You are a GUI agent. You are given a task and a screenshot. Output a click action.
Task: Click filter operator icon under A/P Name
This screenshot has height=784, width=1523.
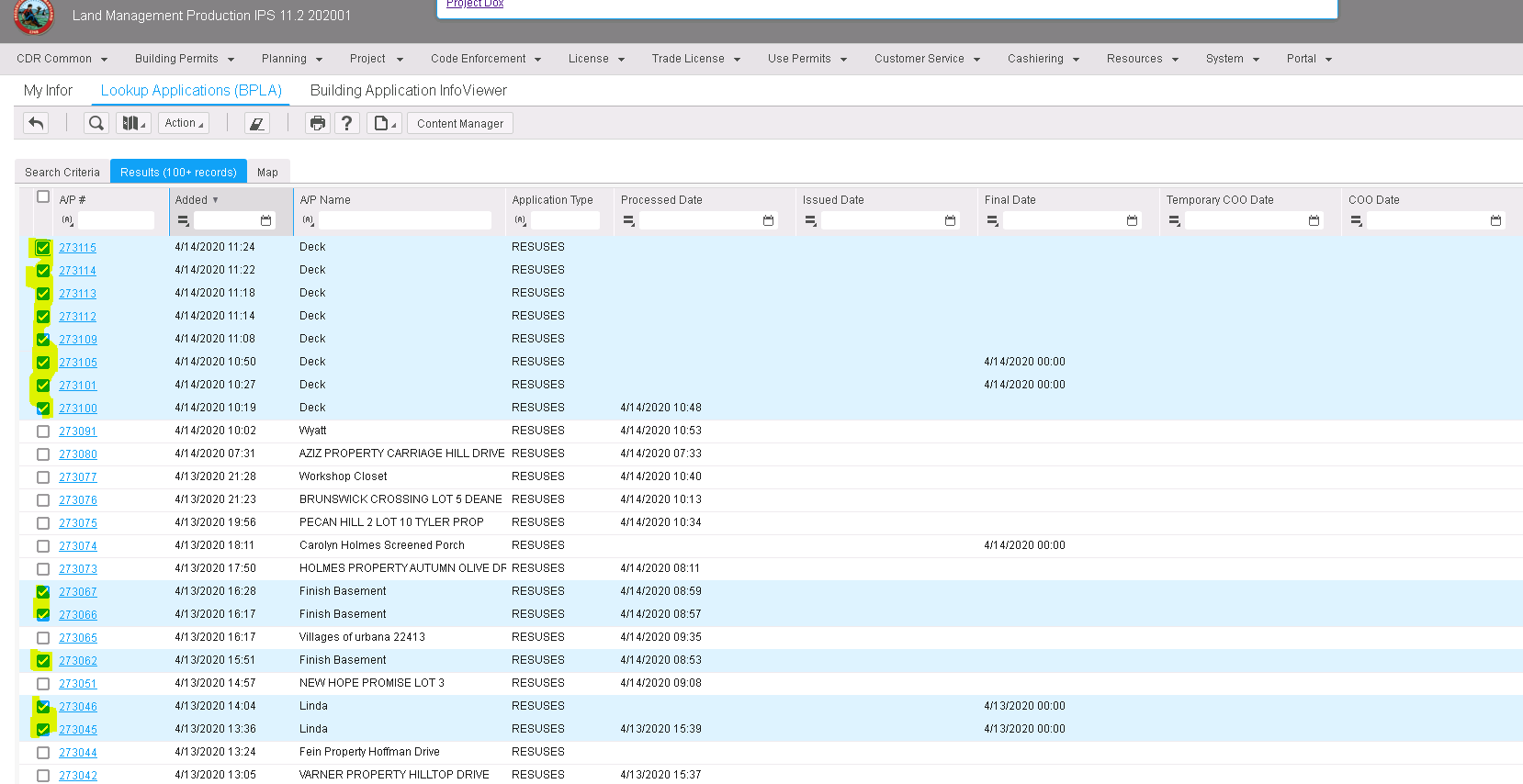coord(309,220)
